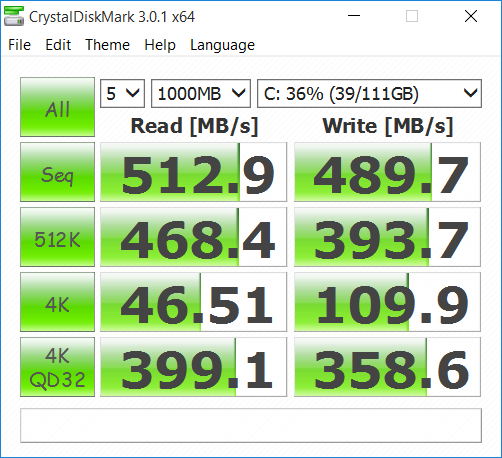The image size is (502, 458).
Task: Open the Theme menu
Action: pyautogui.click(x=107, y=45)
